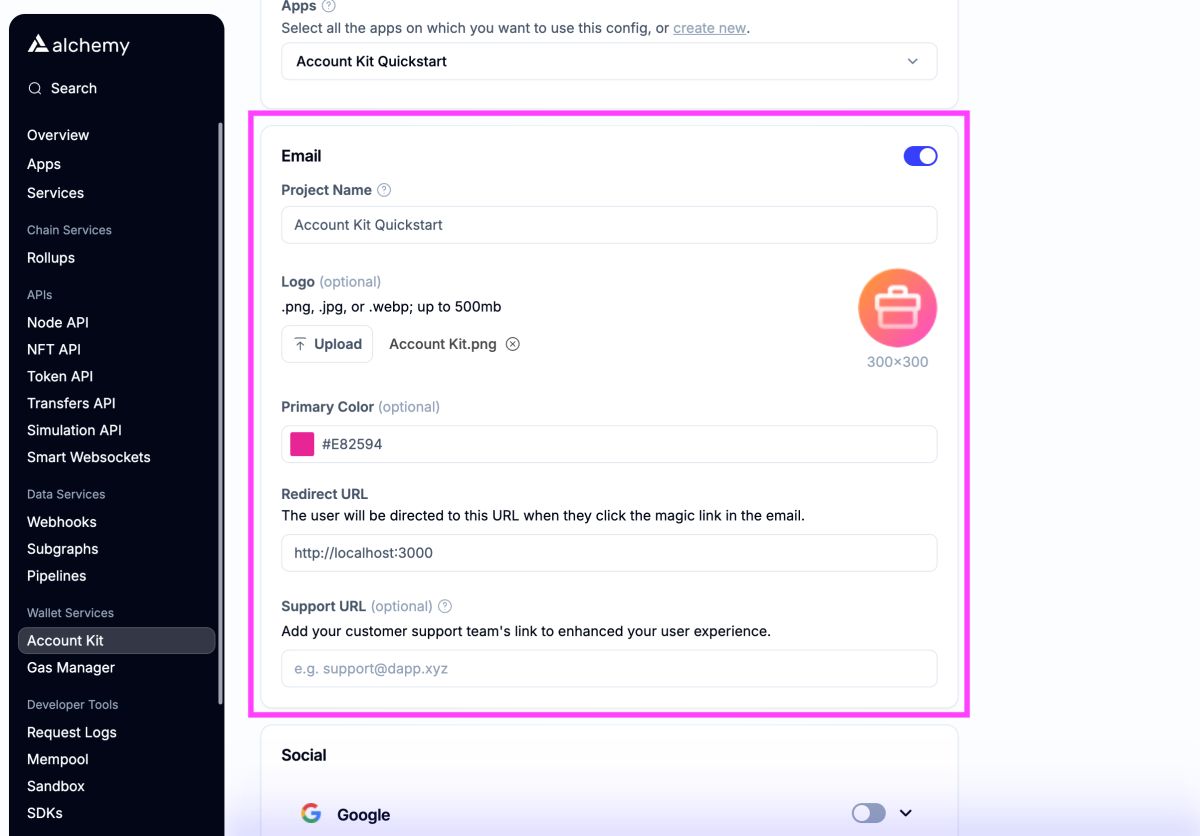Expand the Google settings chevron
1200x836 pixels.
click(x=906, y=813)
